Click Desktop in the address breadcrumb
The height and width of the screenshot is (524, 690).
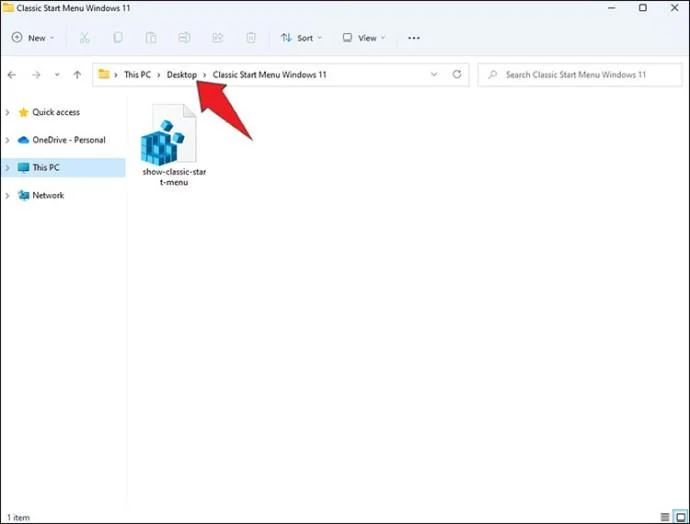[182, 75]
